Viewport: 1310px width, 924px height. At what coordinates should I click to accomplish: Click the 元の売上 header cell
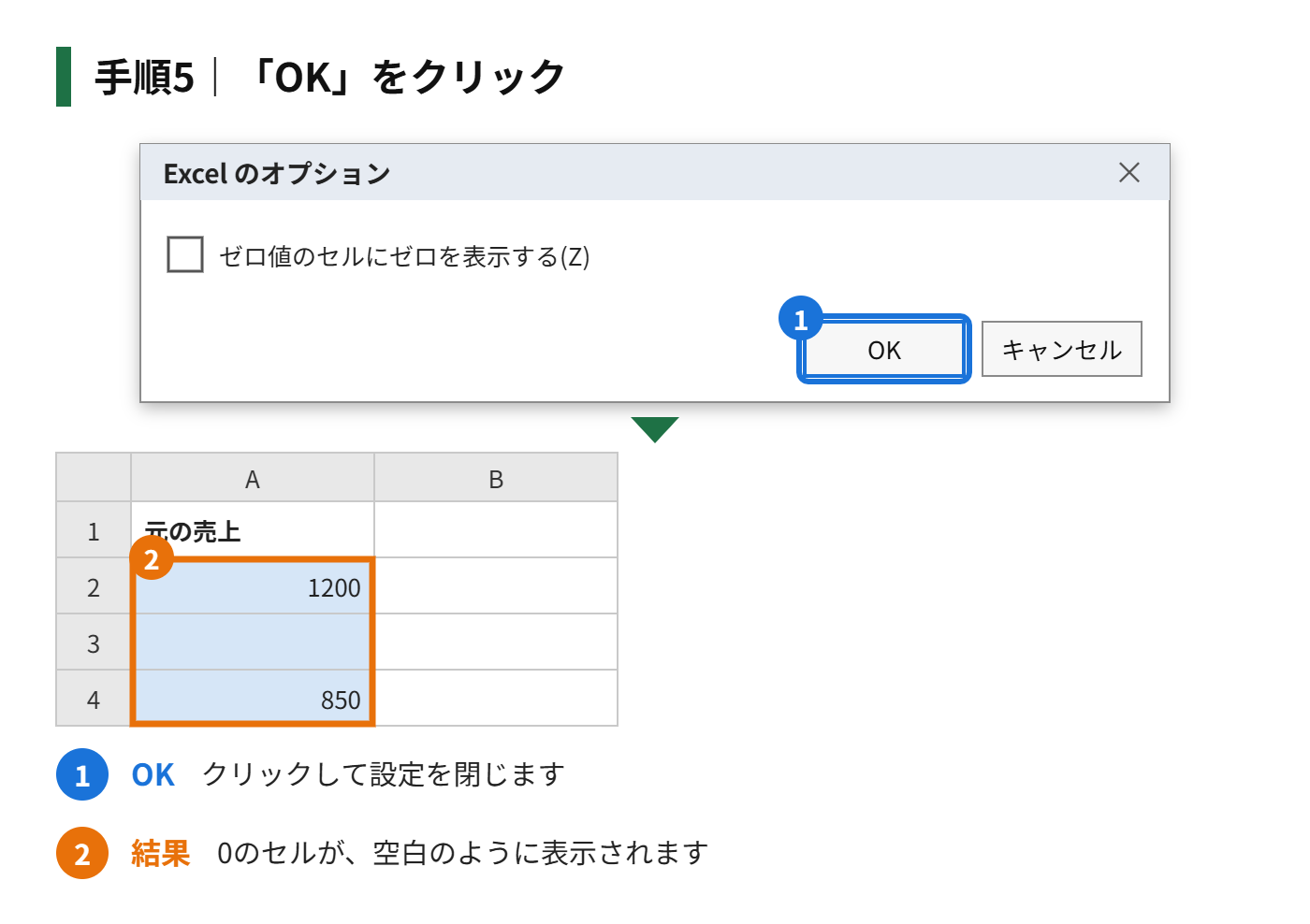[253, 530]
